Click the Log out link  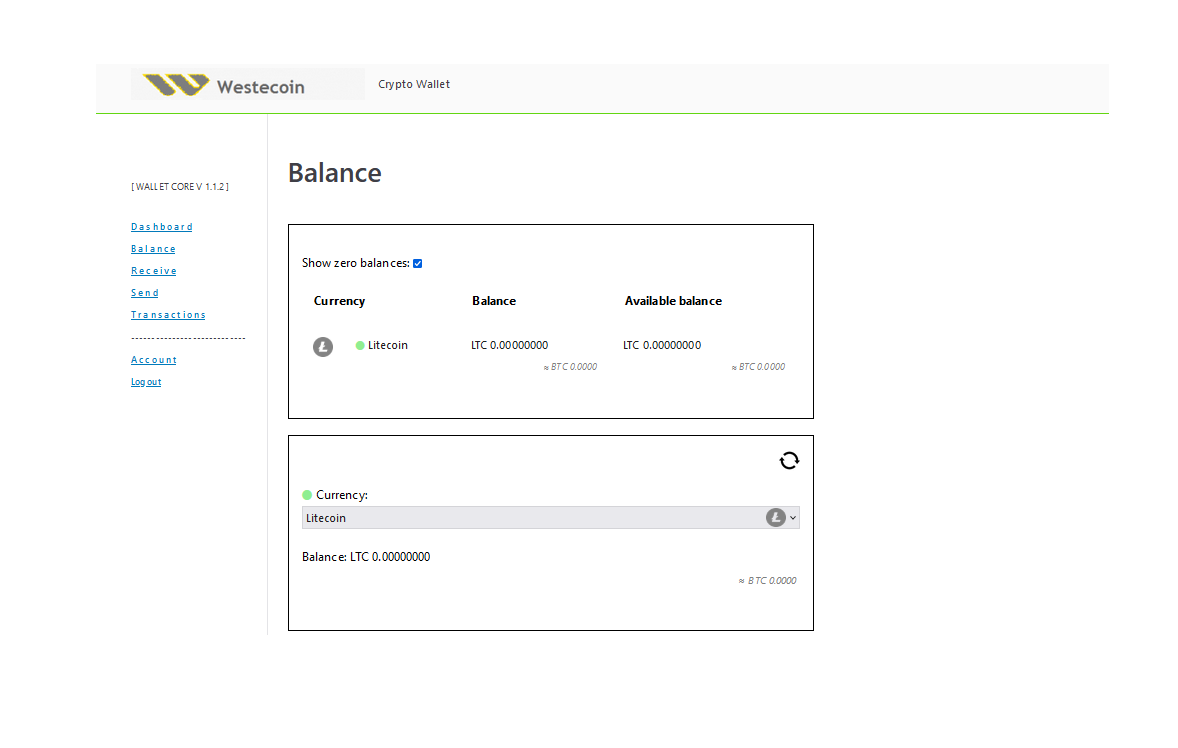[146, 382]
